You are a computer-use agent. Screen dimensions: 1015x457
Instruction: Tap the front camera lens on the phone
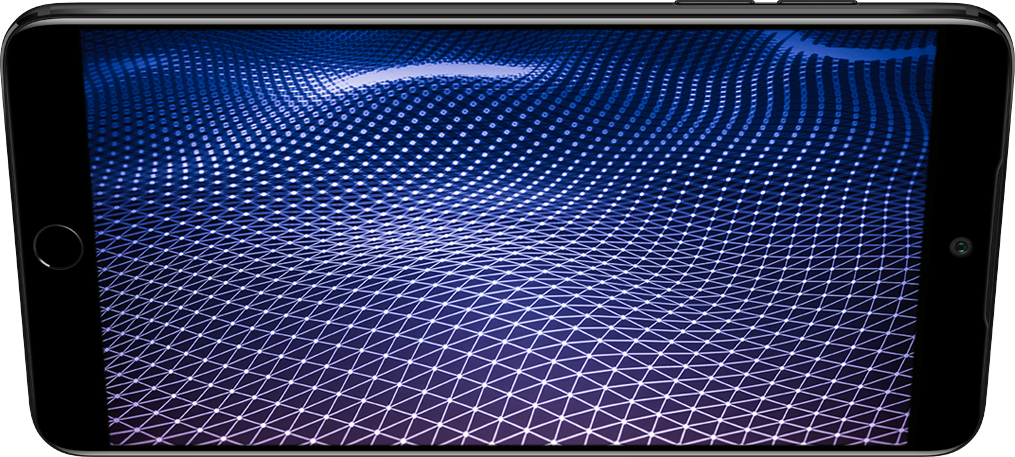(x=961, y=247)
